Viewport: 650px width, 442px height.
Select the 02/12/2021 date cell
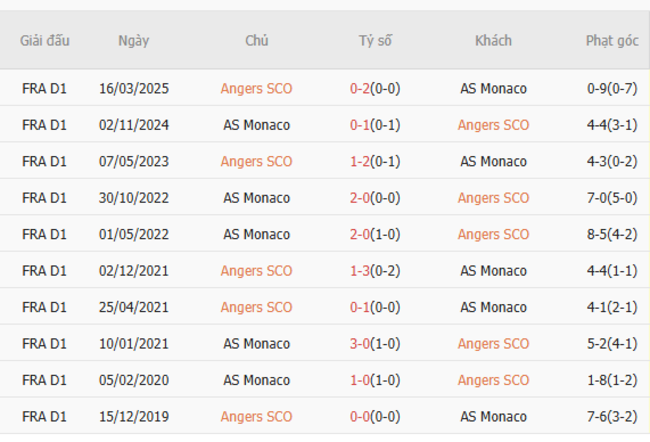click(133, 271)
